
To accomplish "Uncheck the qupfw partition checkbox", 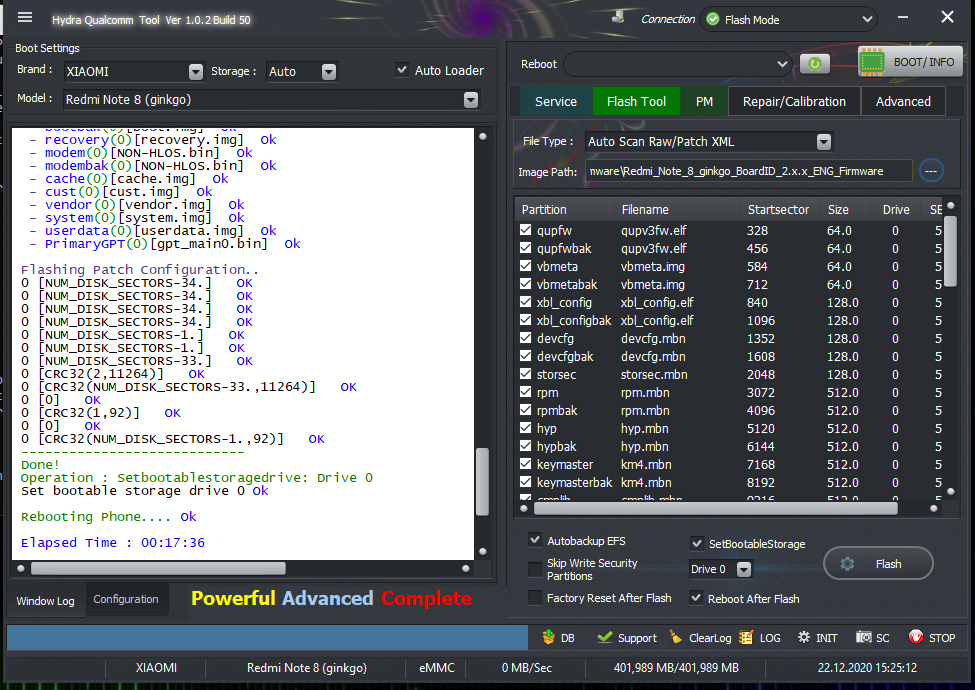I will click(x=525, y=230).
